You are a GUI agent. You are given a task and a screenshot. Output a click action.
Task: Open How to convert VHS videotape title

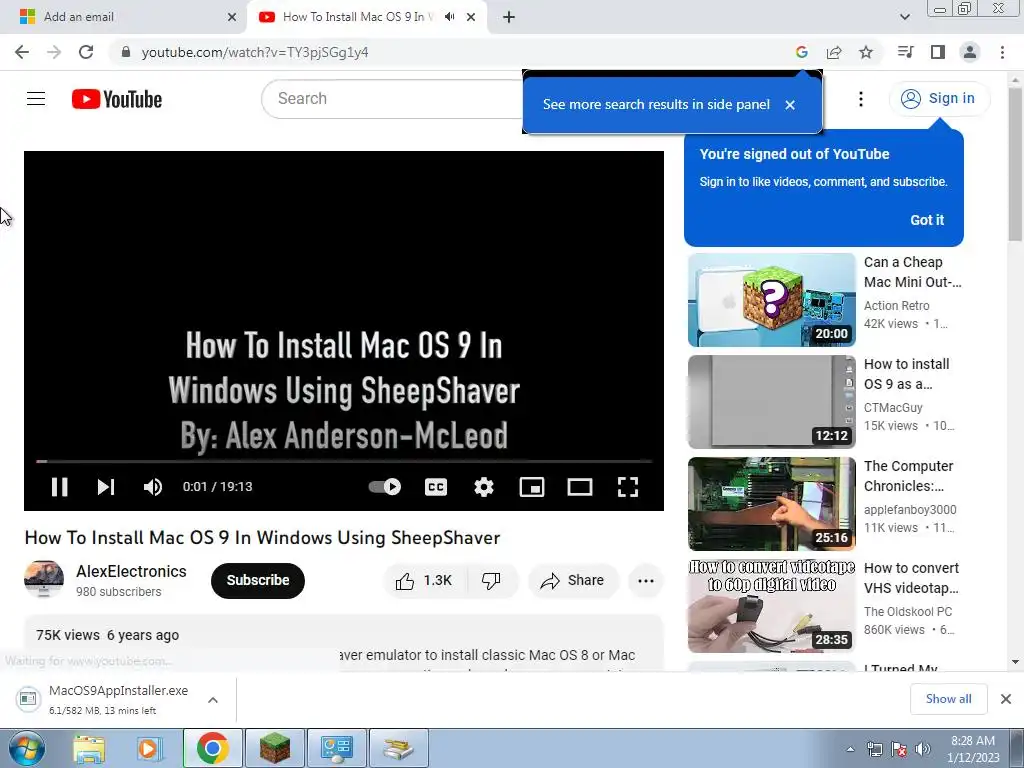911,578
